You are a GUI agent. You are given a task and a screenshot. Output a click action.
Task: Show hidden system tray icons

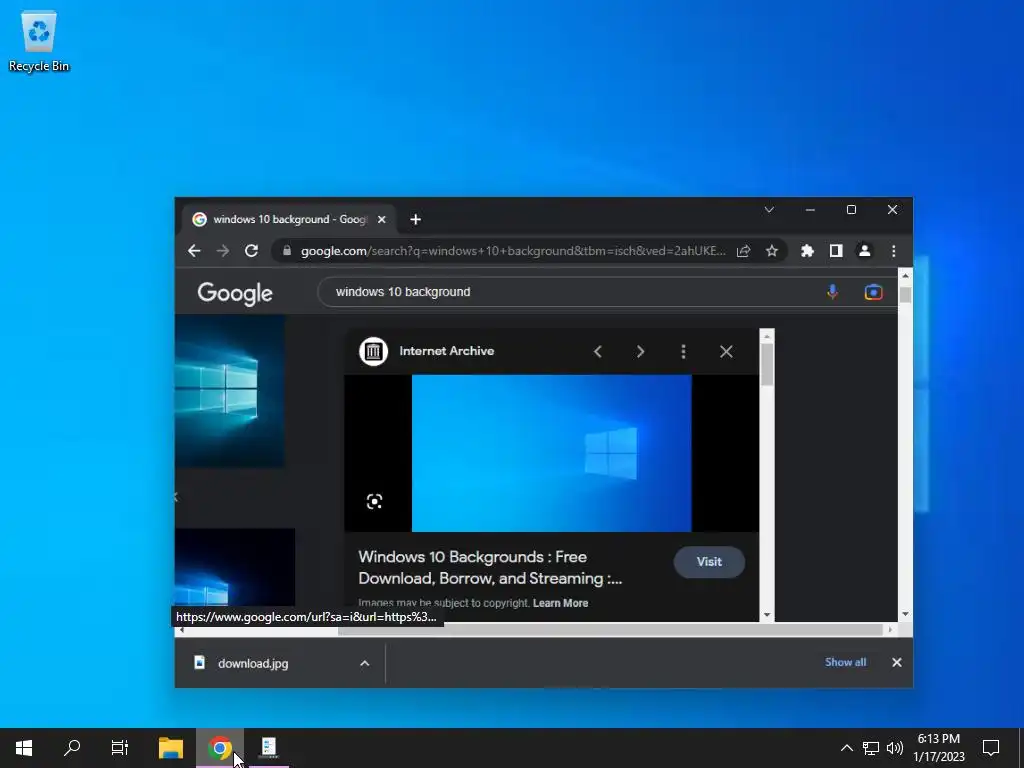[x=846, y=748]
